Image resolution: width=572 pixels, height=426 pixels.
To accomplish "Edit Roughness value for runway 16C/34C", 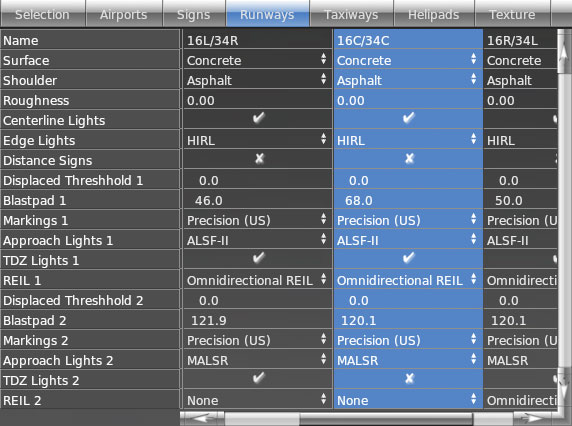I will [408, 100].
